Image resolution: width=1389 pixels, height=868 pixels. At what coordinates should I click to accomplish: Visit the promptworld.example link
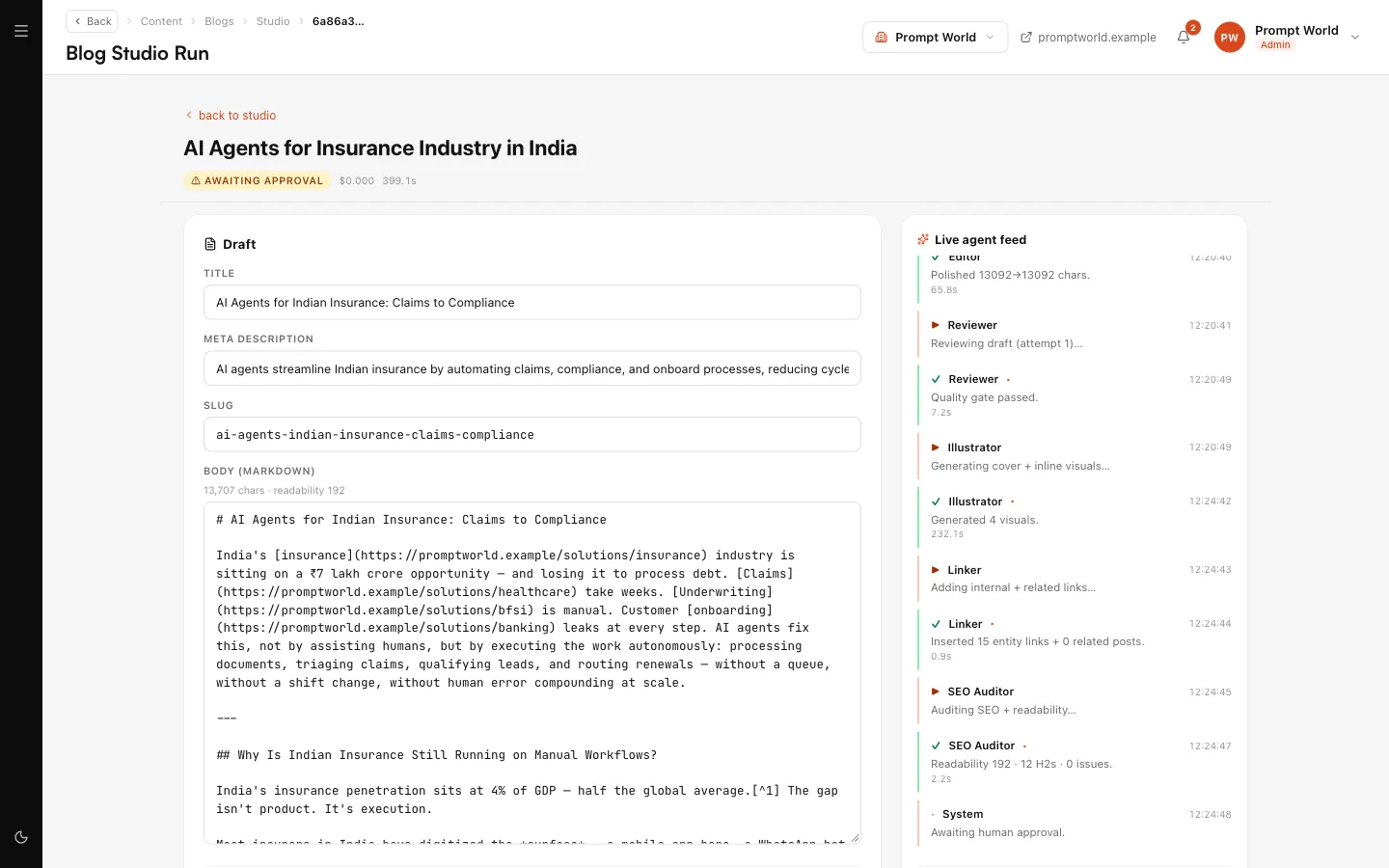1097,38
